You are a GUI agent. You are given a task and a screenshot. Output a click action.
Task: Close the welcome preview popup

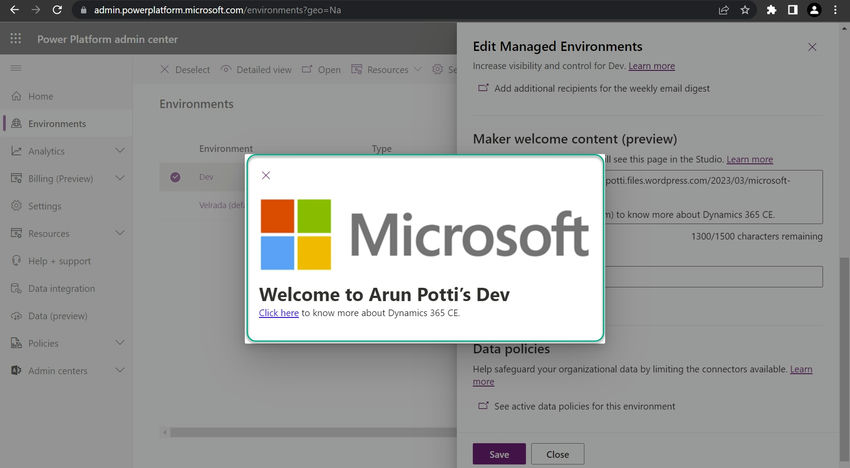coord(266,175)
